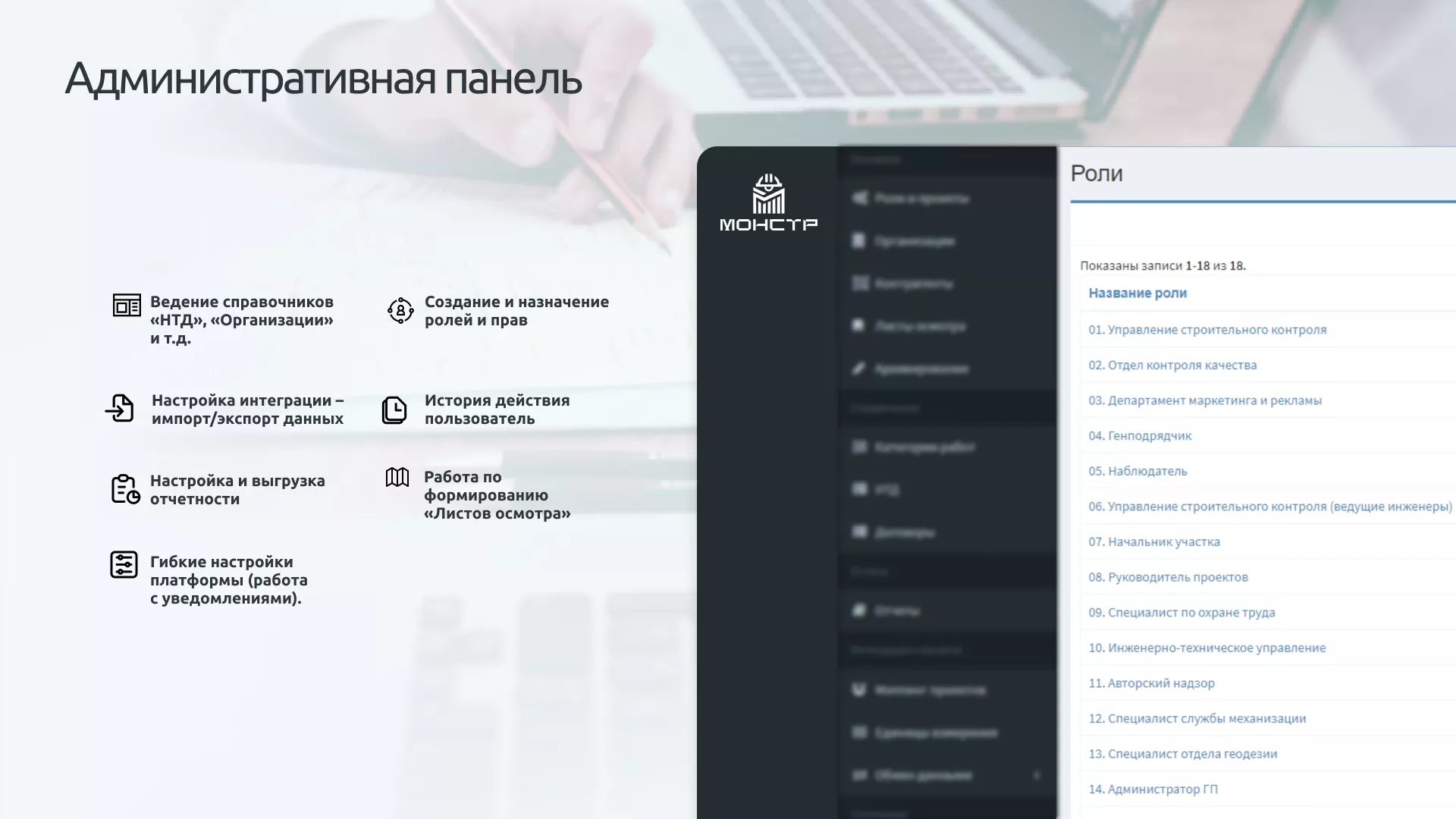1456x819 pixels.
Task: Select the Организации icon in the sidebar
Action: (x=858, y=241)
